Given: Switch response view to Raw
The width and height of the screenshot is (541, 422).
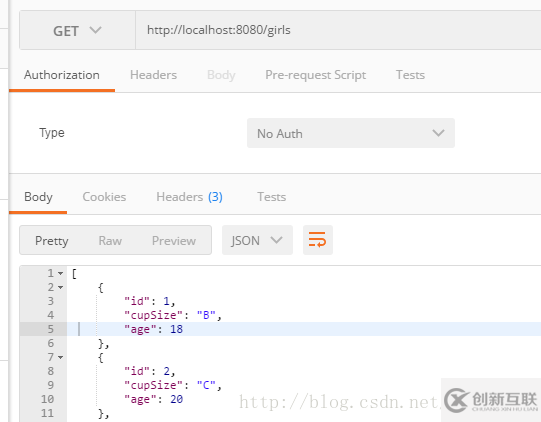Looking at the screenshot, I should [x=110, y=241].
